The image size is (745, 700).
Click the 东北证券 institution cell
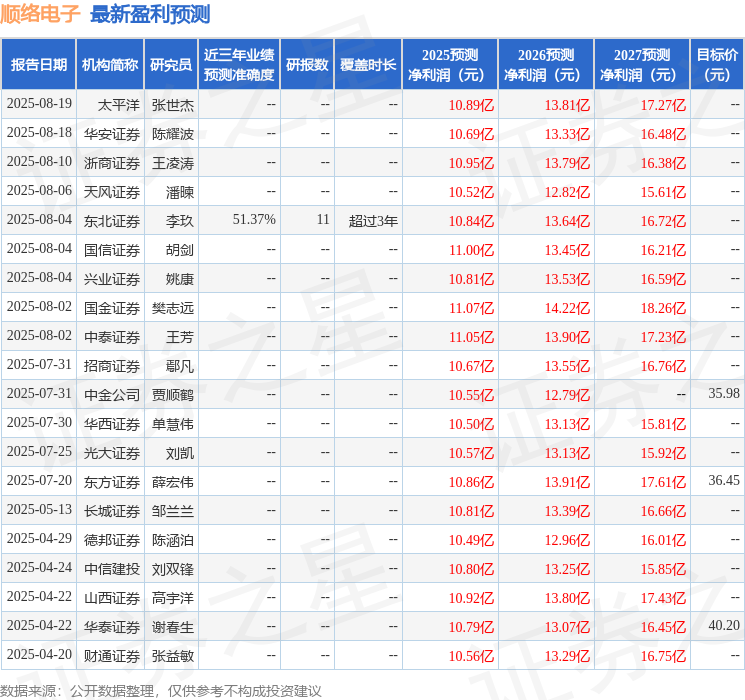[x=112, y=221]
